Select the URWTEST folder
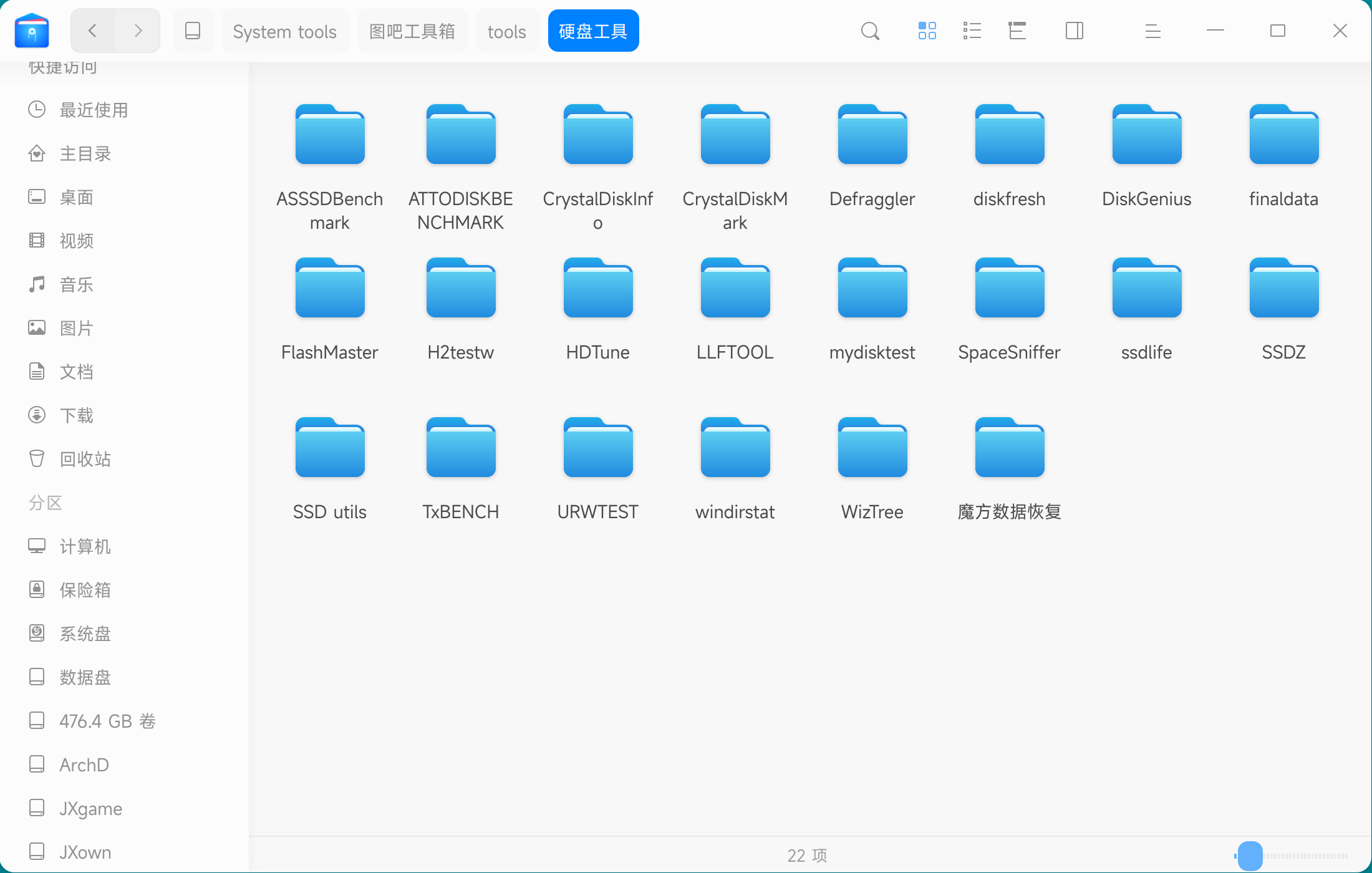The image size is (1372, 873). click(598, 469)
